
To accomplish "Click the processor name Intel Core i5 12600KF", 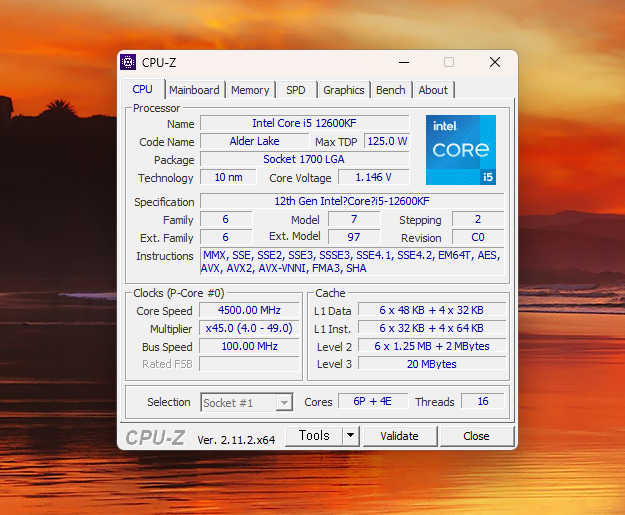I will pos(305,123).
